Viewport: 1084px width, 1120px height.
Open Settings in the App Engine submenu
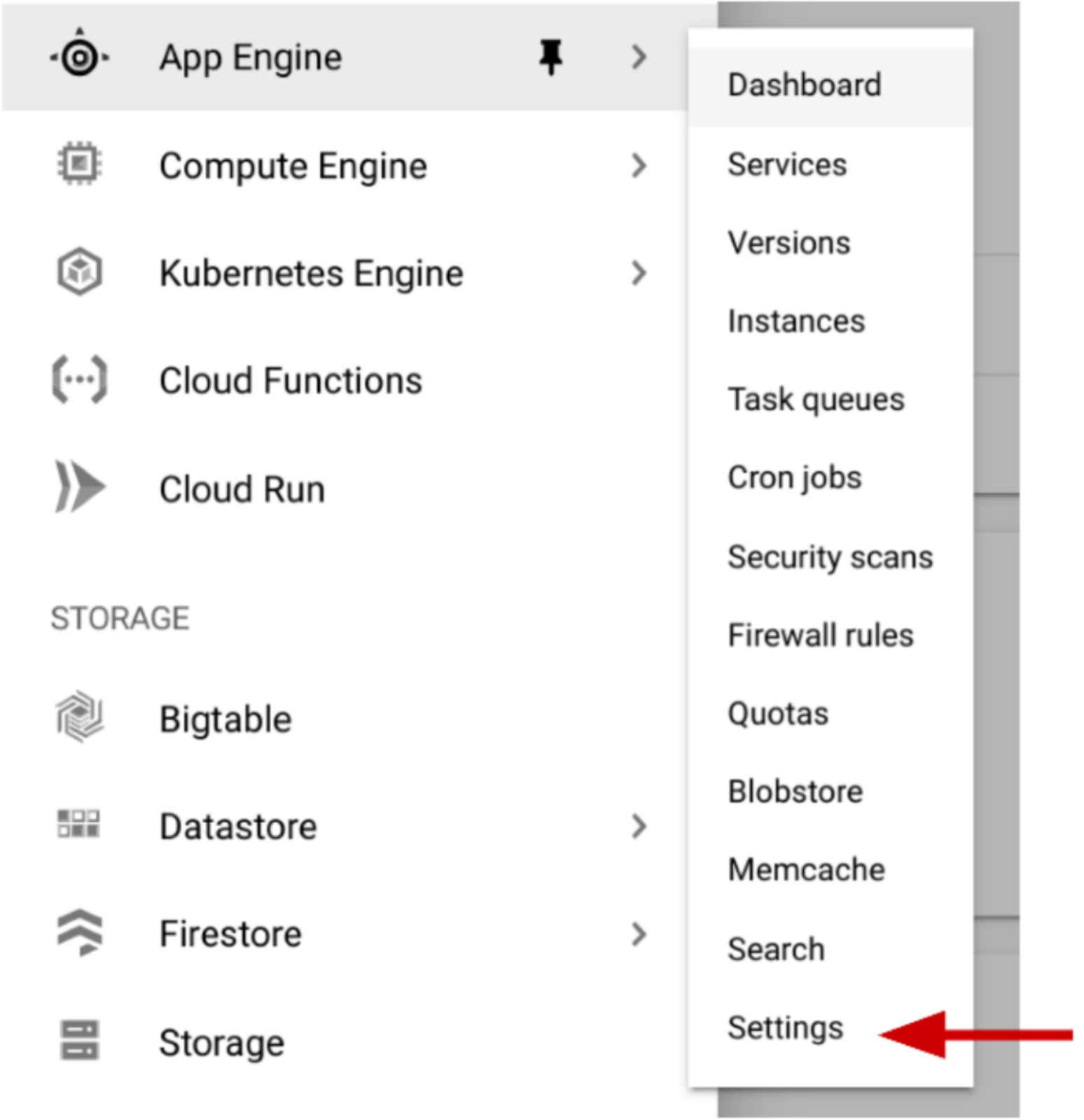[x=785, y=1028]
